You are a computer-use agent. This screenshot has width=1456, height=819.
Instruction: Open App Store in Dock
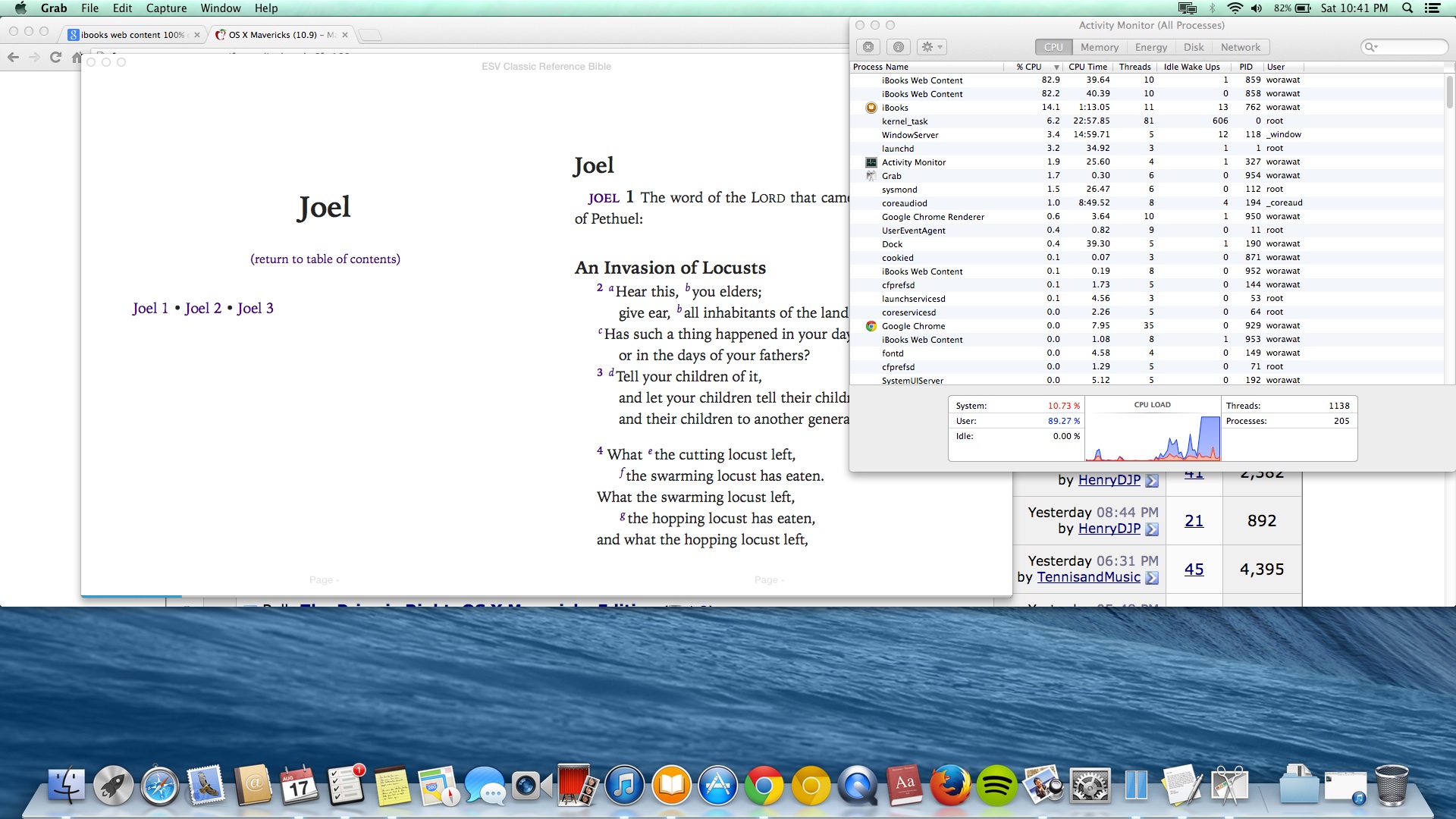click(x=717, y=785)
